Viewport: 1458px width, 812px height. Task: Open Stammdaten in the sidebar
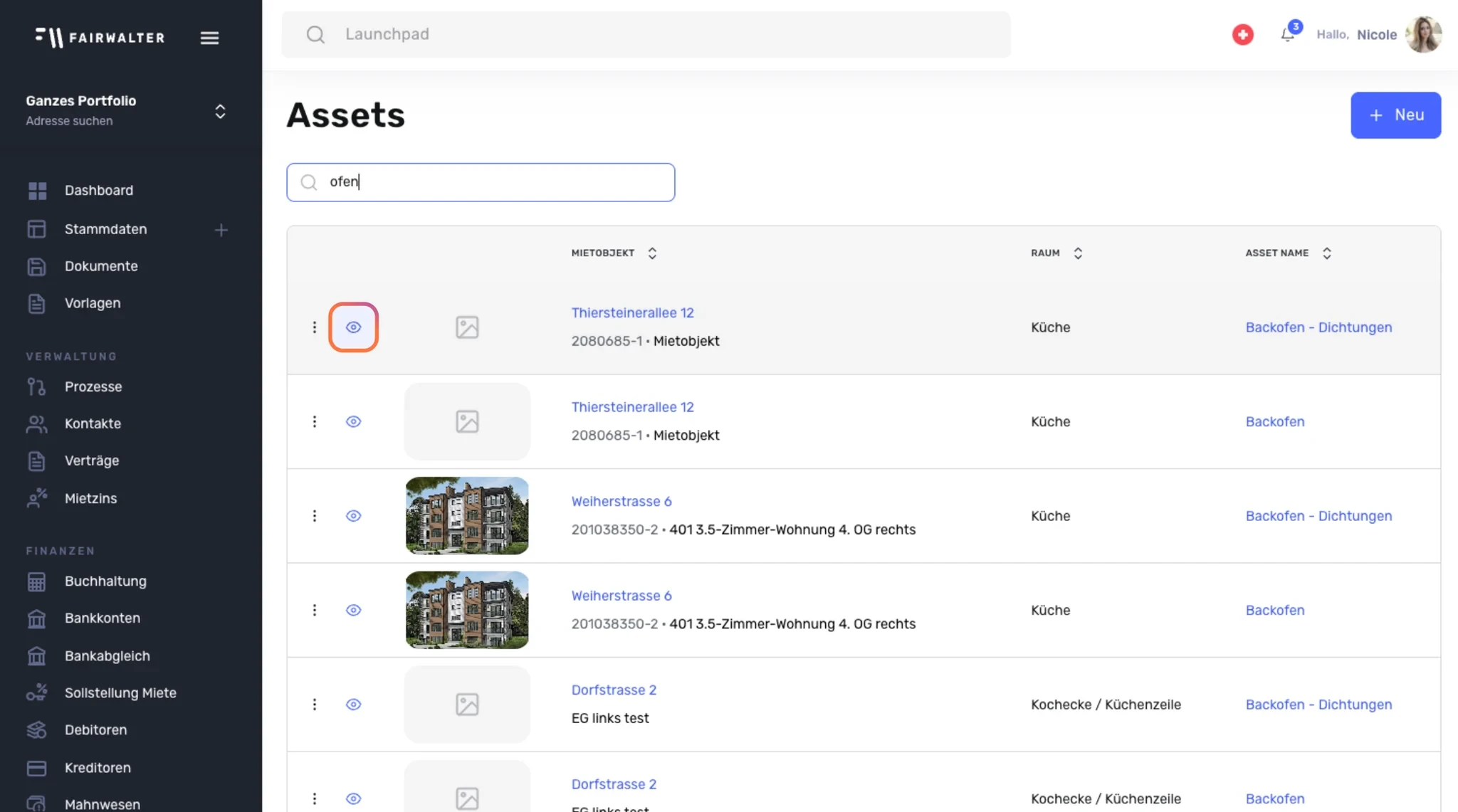[x=105, y=229]
